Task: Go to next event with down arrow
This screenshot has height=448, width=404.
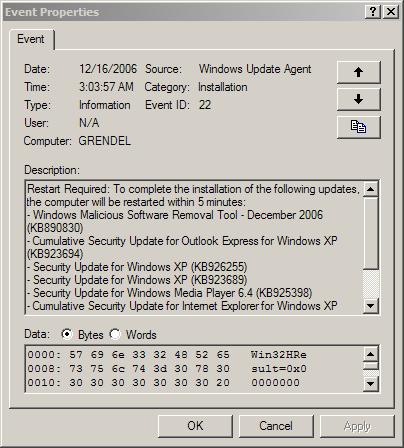Action: click(x=358, y=99)
